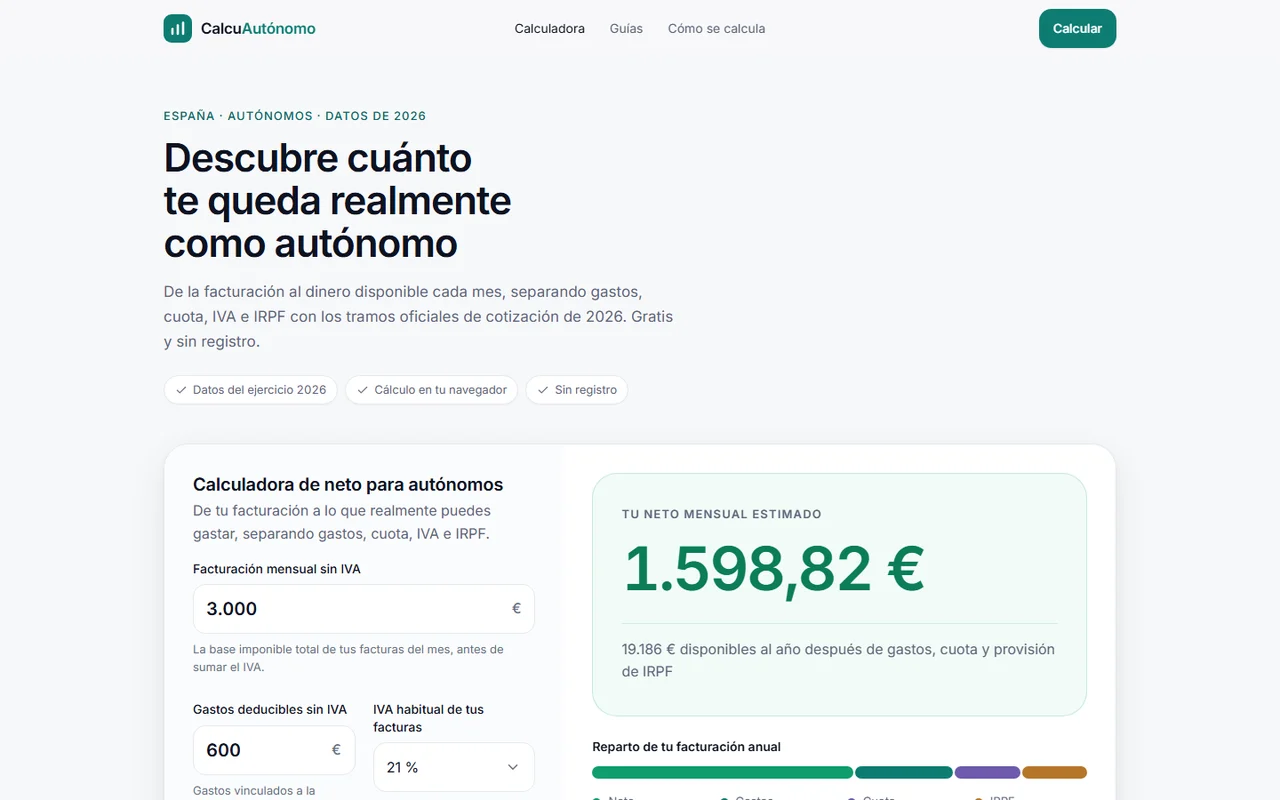Click the Cálculo en tu navegador badge
1280x800 pixels.
(x=432, y=390)
